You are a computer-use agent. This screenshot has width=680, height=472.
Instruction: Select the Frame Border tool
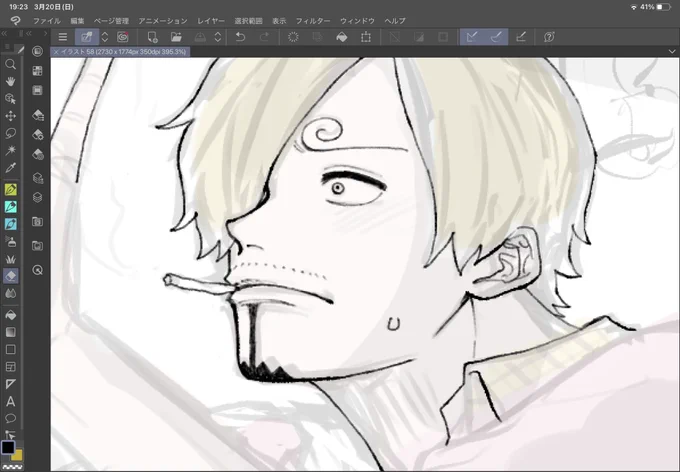pos(10,367)
